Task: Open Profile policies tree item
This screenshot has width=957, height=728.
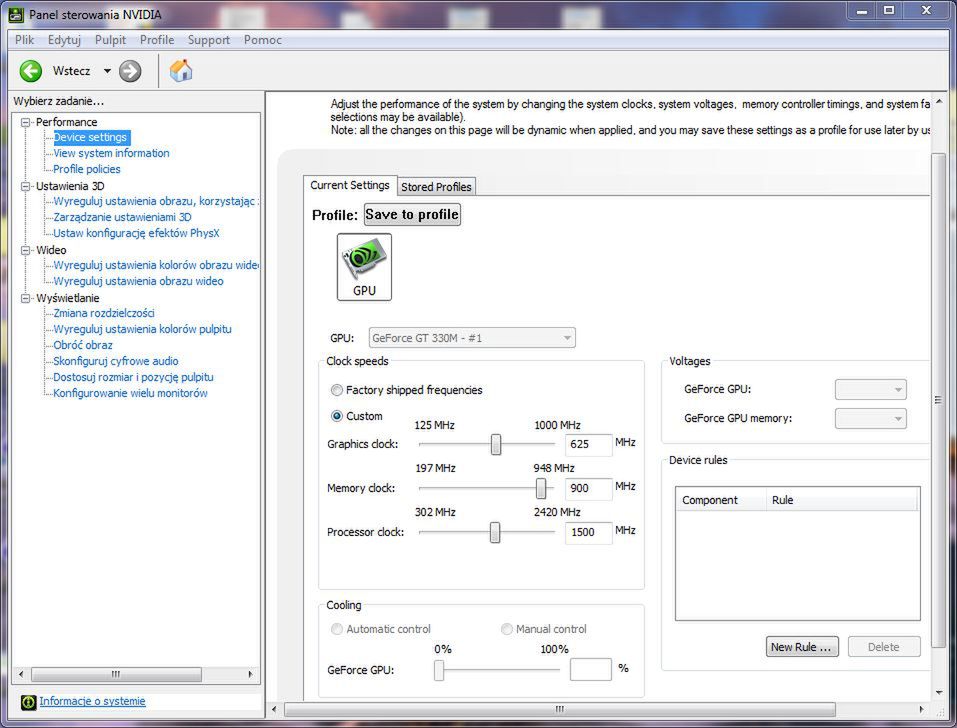Action: [87, 169]
